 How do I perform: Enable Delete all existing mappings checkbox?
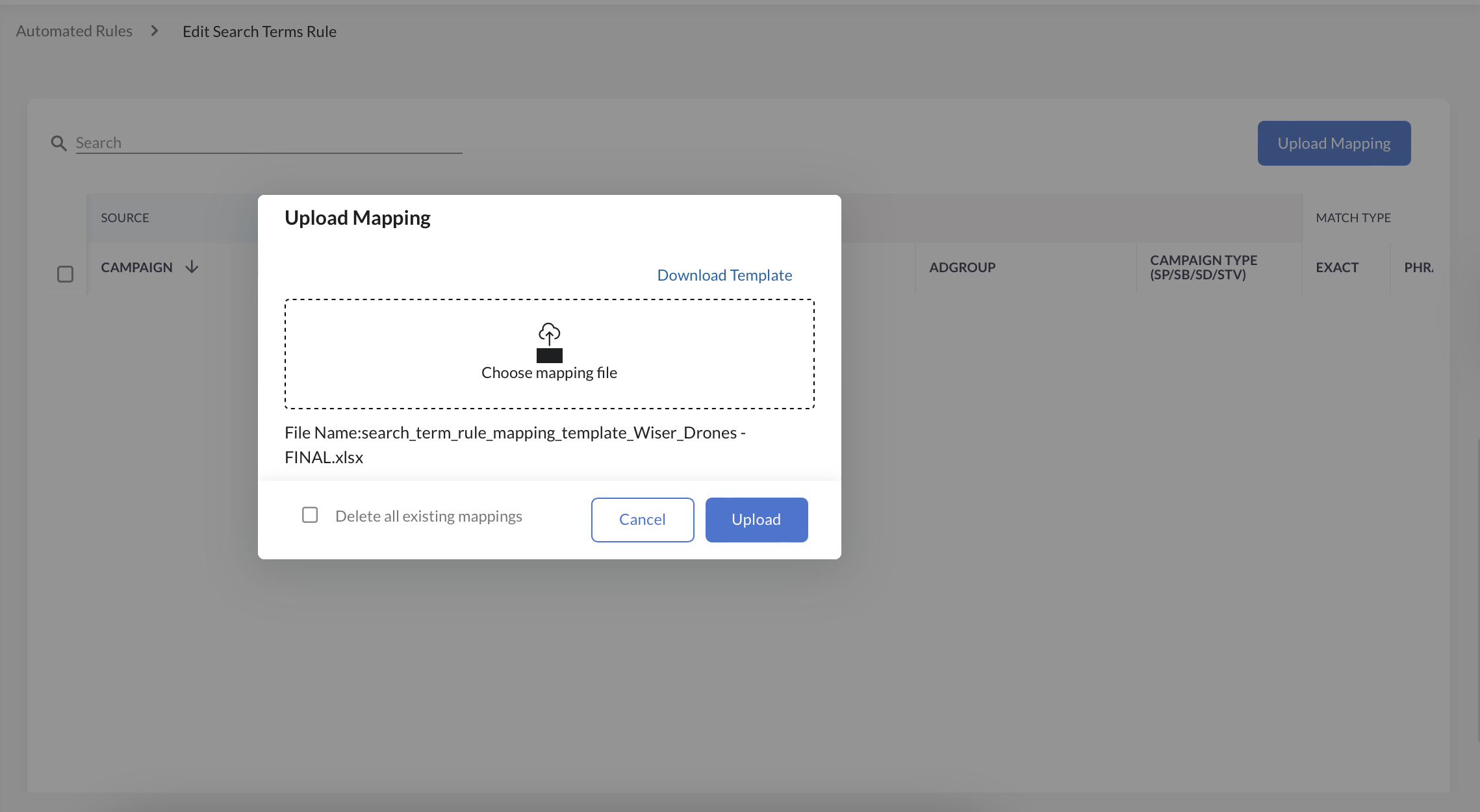tap(310, 515)
